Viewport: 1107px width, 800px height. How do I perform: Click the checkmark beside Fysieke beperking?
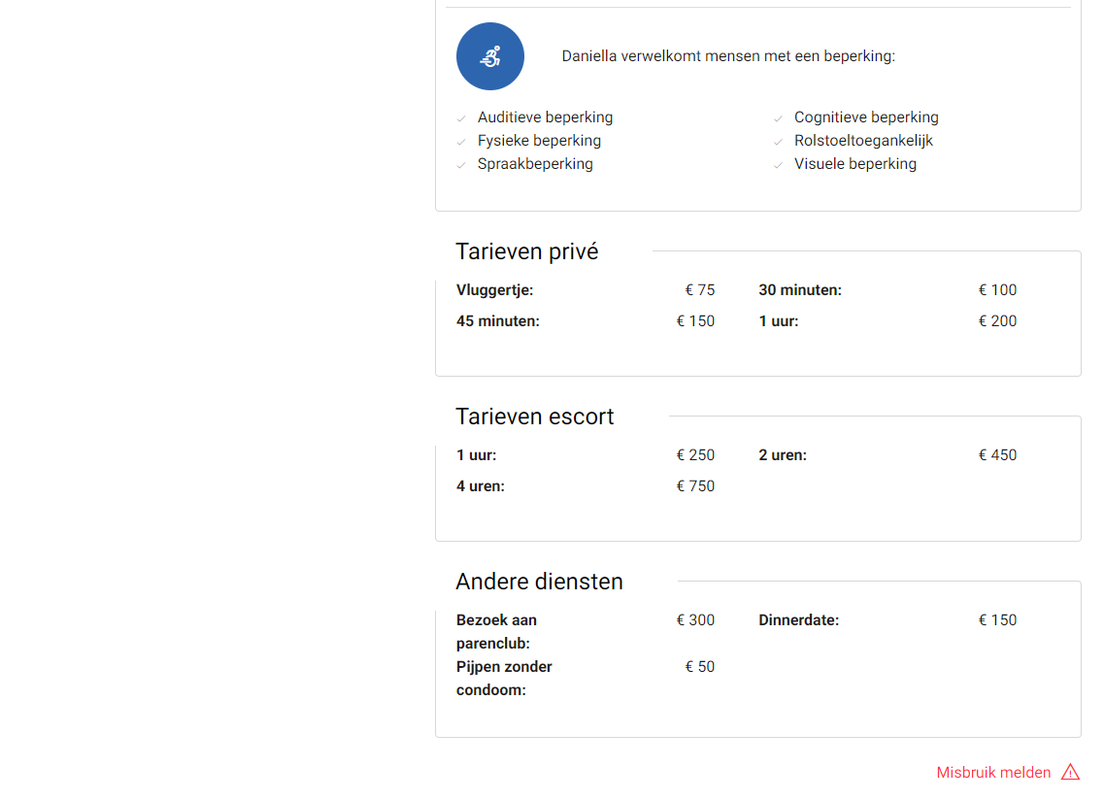pos(461,142)
